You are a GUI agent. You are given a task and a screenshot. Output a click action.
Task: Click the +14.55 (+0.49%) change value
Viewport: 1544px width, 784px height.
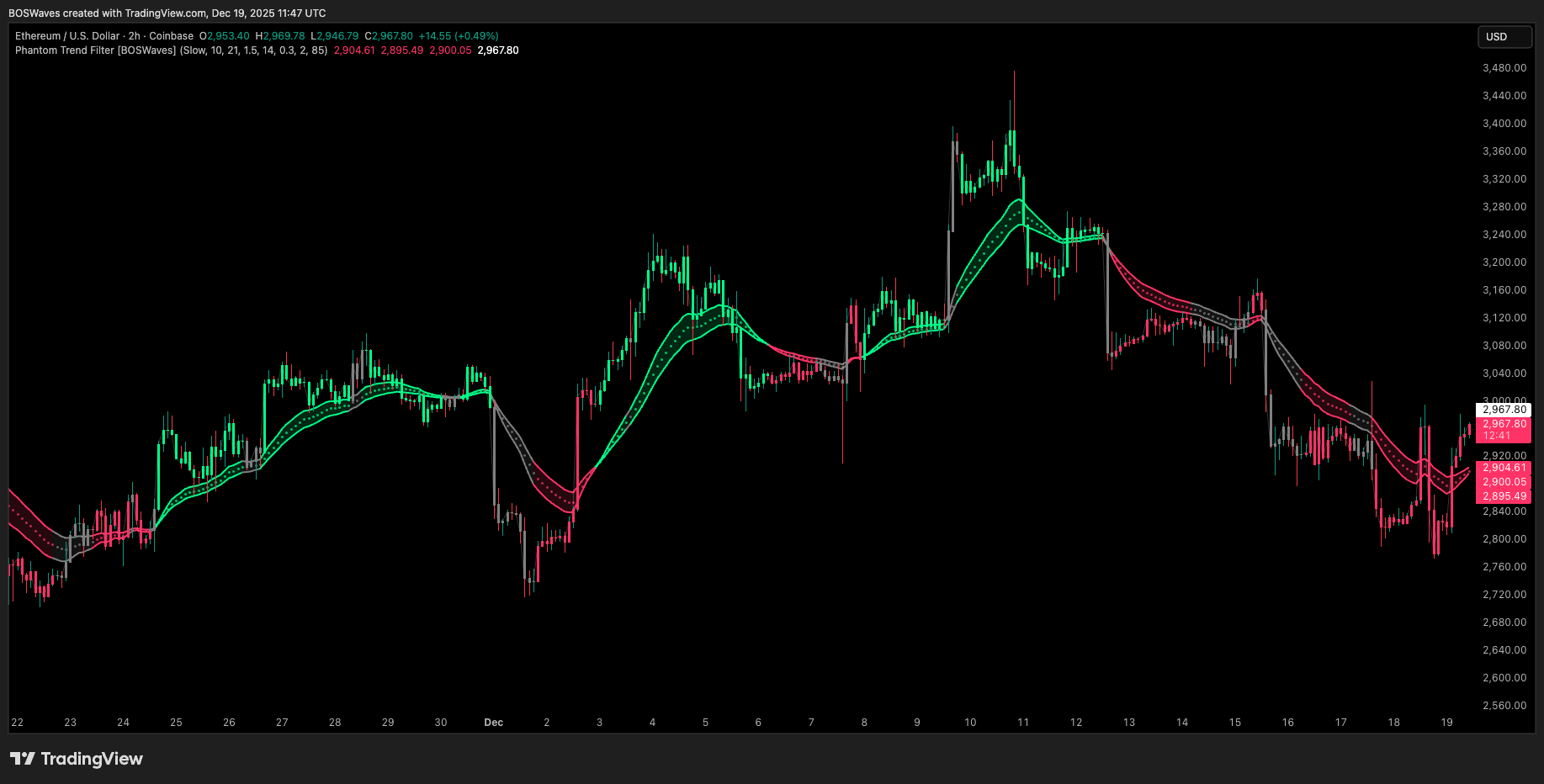pos(459,36)
